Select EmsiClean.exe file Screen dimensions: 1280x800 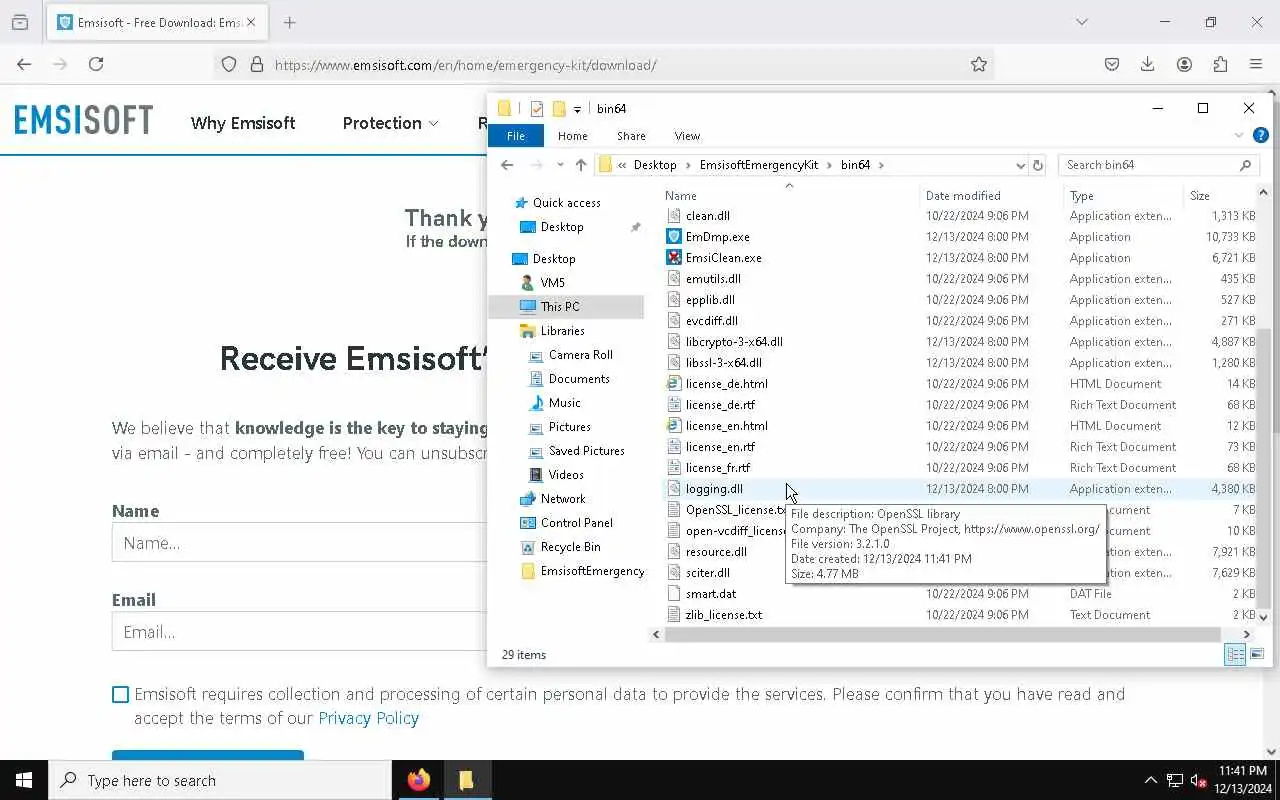(723, 258)
